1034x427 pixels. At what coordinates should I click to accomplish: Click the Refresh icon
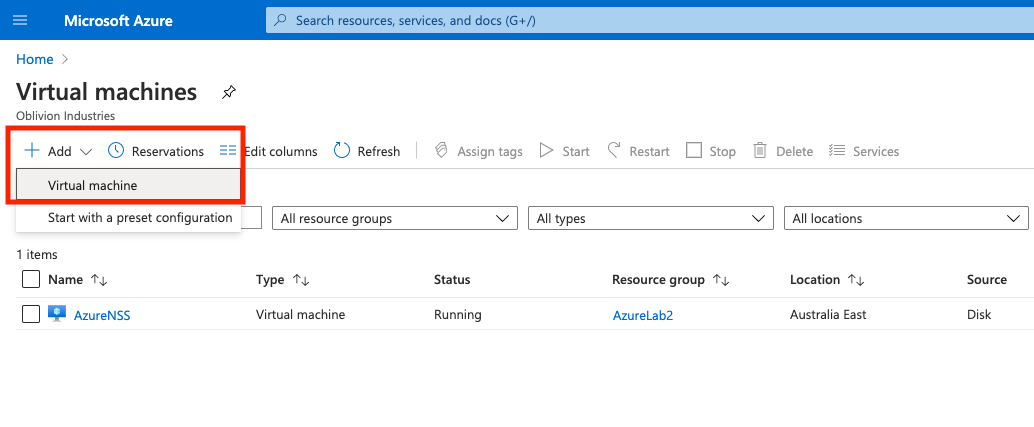pyautogui.click(x=342, y=151)
